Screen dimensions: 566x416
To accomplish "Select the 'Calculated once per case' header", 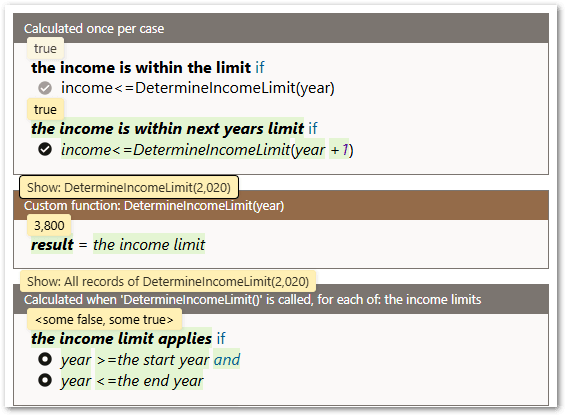I will click(281, 29).
